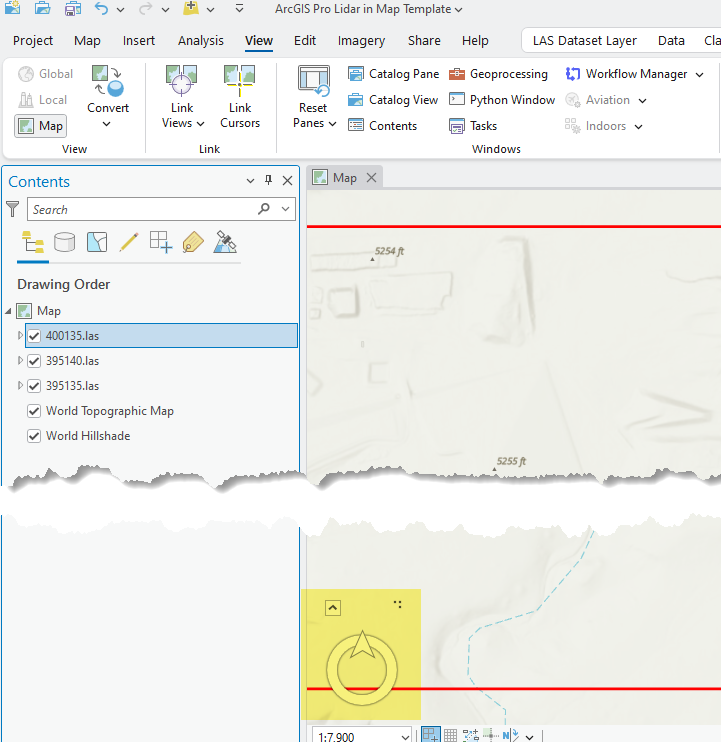Viewport: 721px width, 742px height.
Task: Switch to the Edit ribbon tab
Action: (305, 41)
